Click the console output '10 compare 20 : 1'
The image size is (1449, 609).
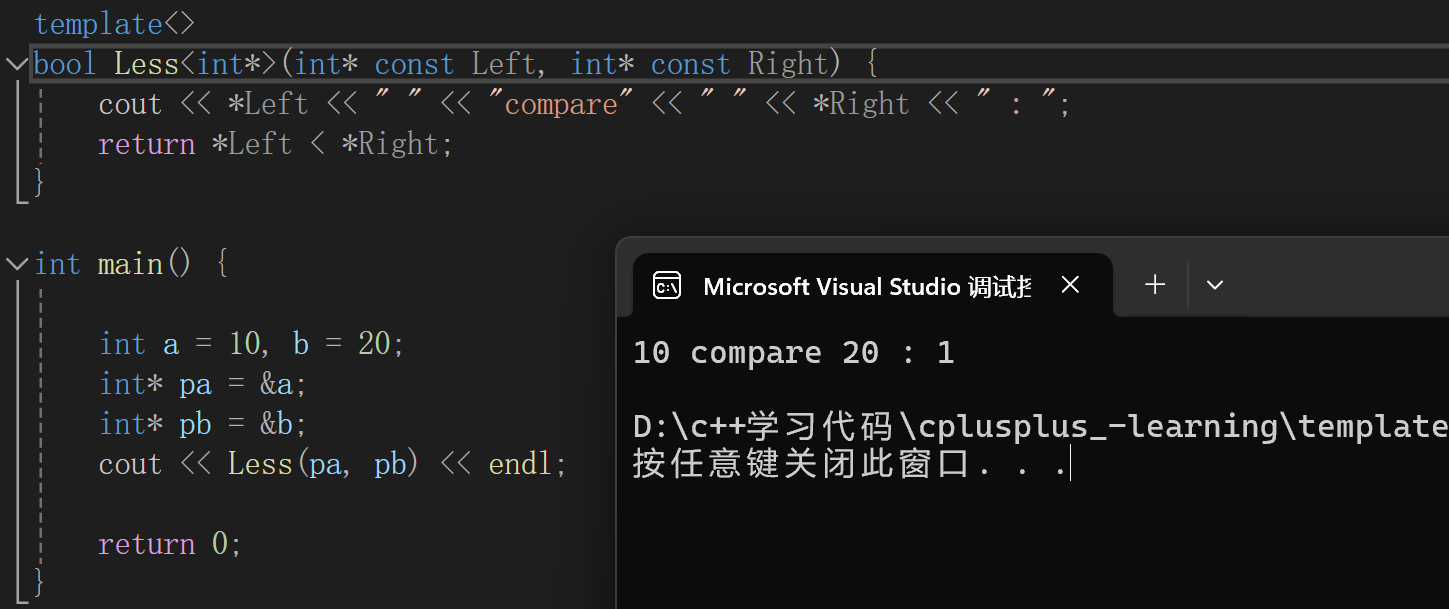(794, 352)
